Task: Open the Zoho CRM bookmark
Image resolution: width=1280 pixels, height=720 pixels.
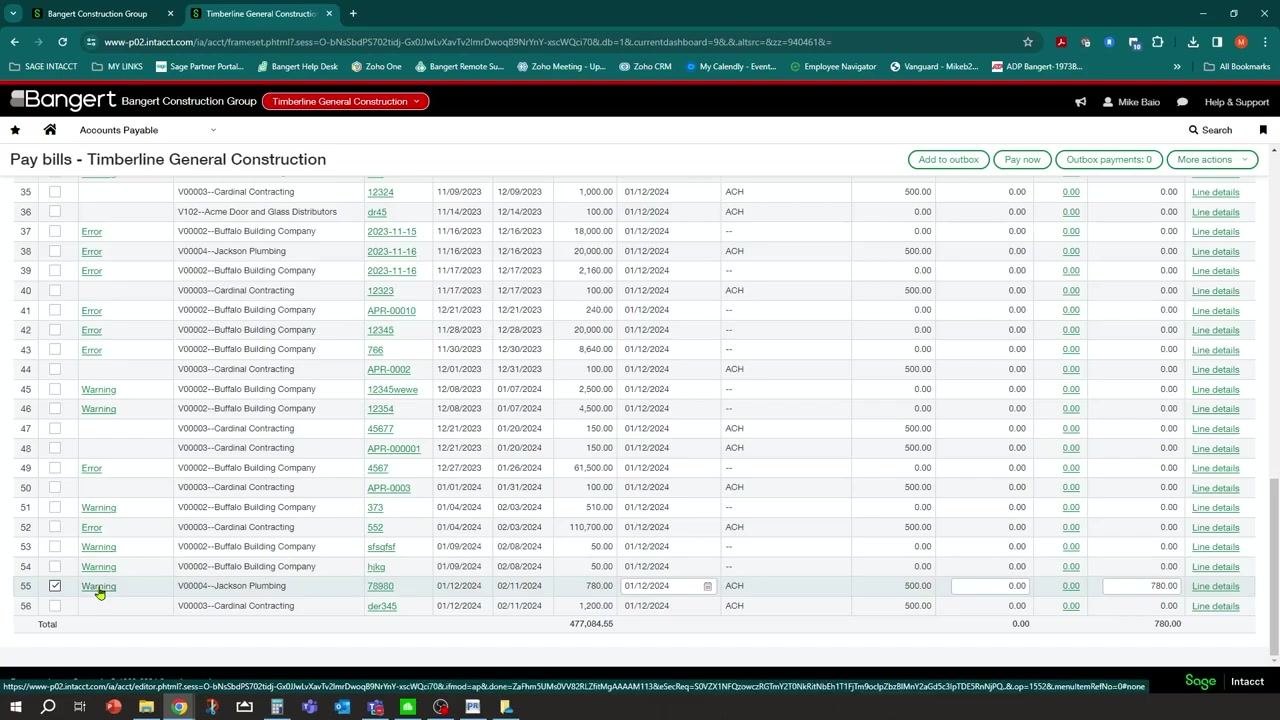Action: tap(645, 67)
